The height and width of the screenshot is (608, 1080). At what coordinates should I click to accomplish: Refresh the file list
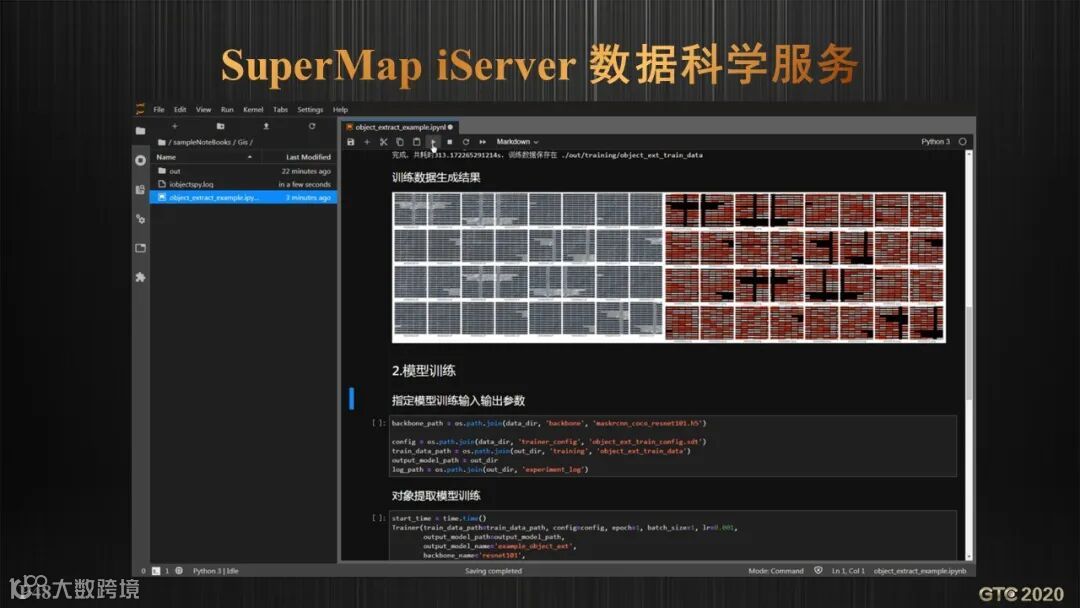(x=312, y=126)
